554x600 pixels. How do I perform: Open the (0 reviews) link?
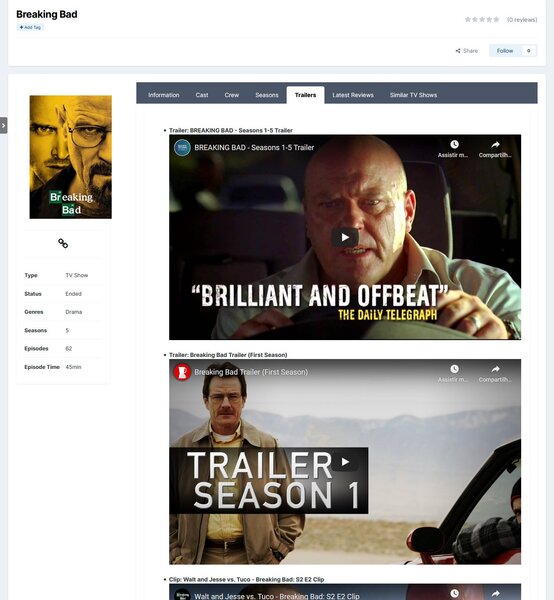pyautogui.click(x=522, y=20)
